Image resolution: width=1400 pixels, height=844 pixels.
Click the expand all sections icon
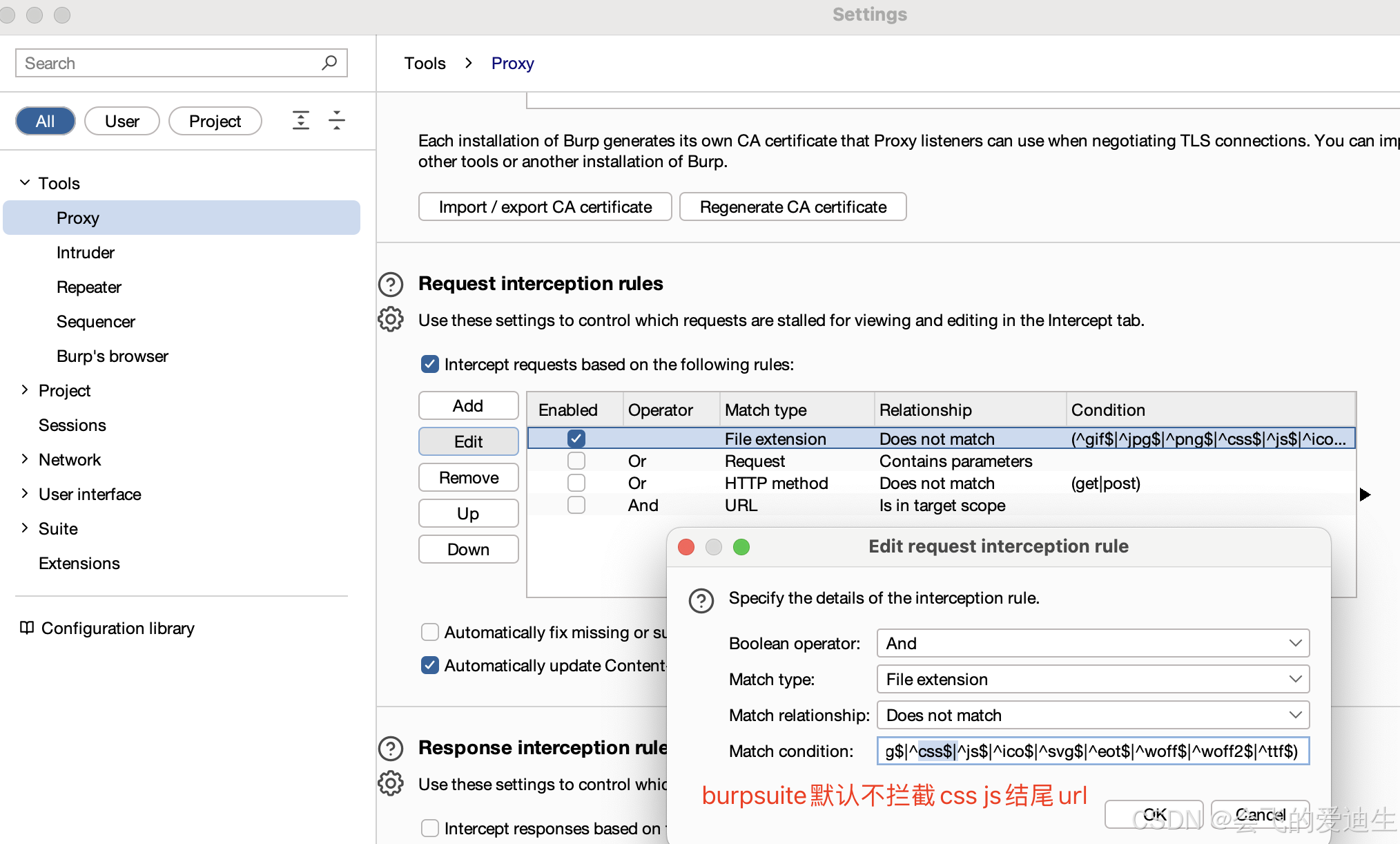coord(301,121)
